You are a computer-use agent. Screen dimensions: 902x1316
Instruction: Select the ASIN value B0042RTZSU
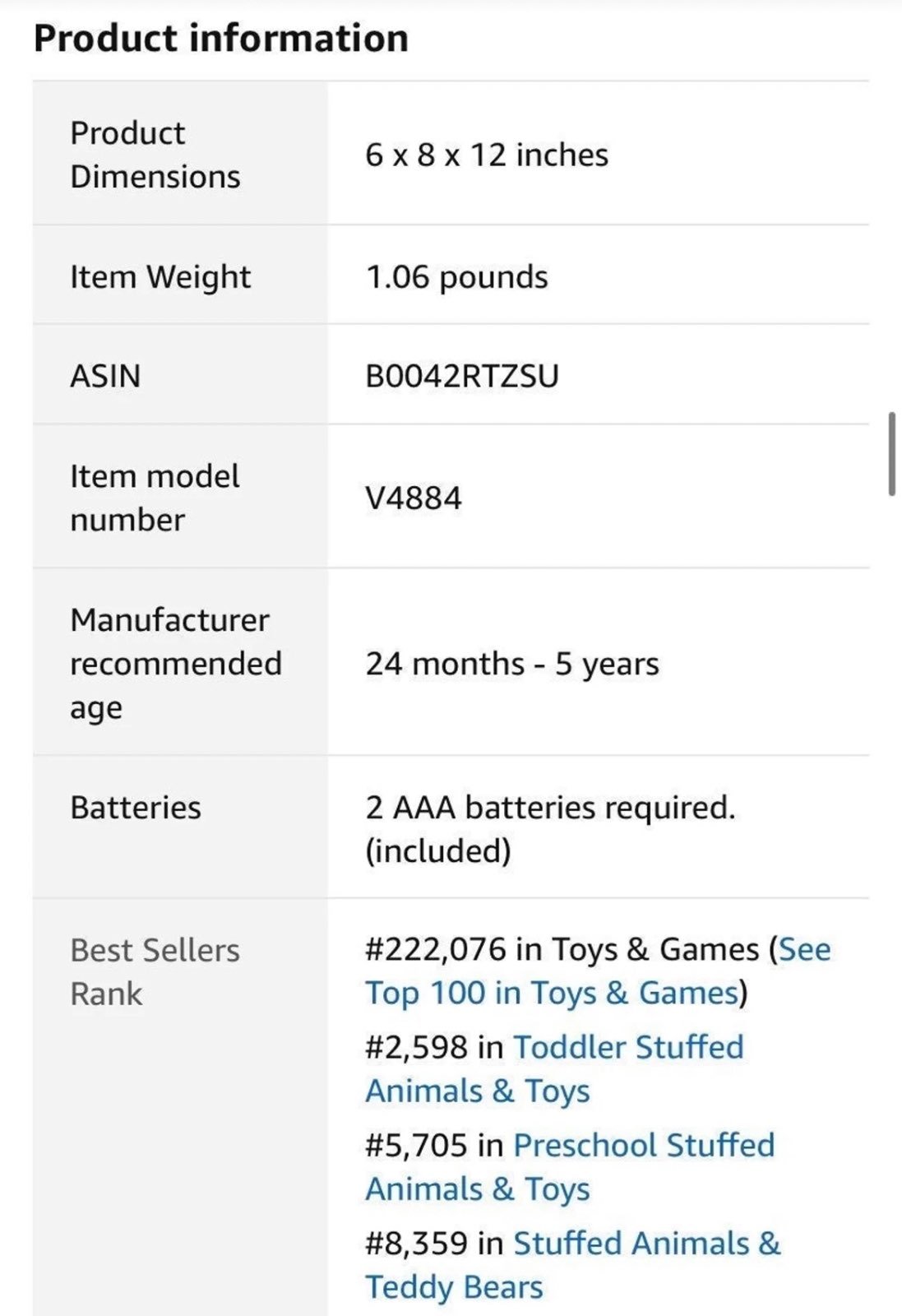click(462, 376)
